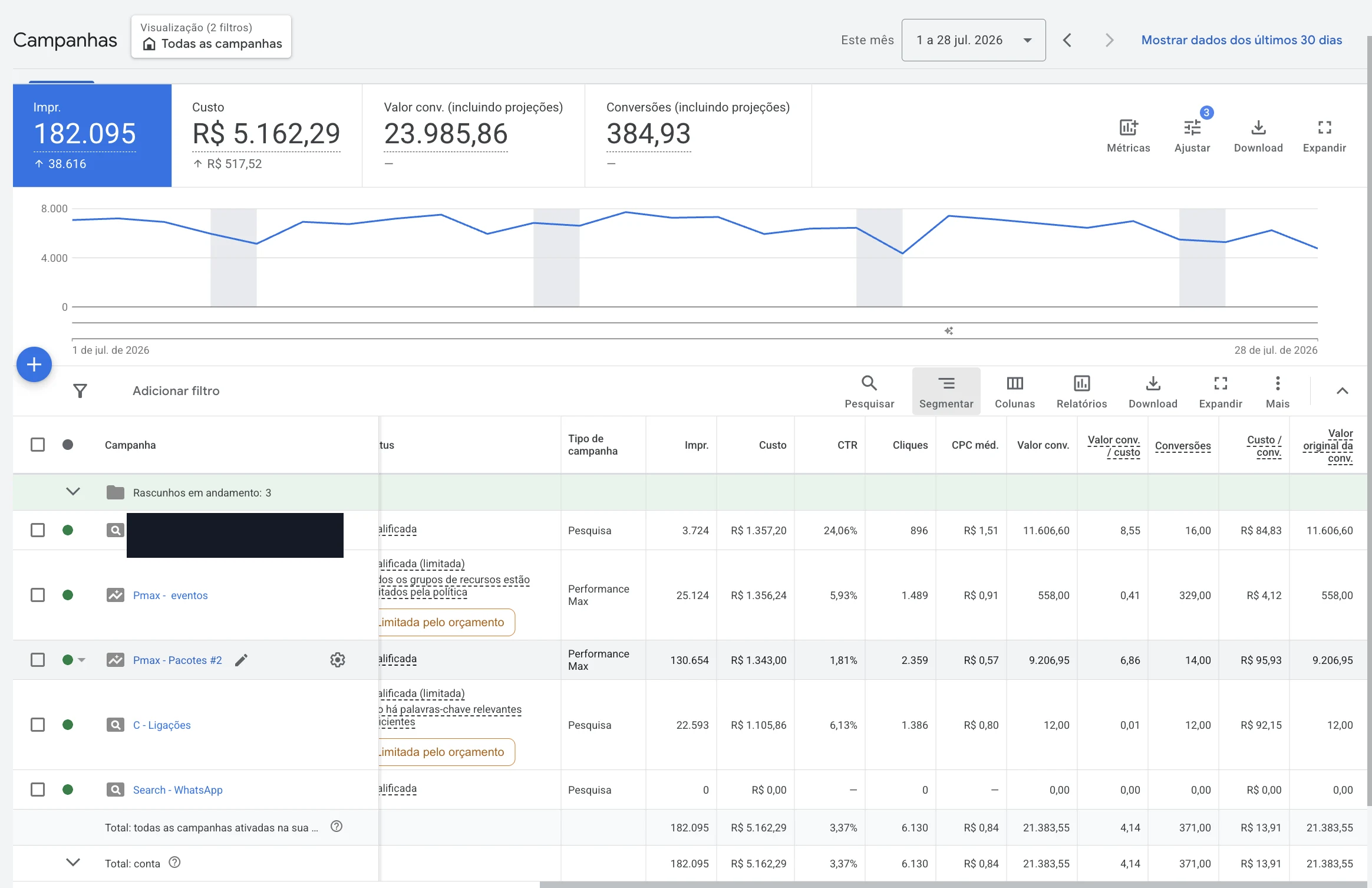
Task: Open the Relatórios menu
Action: pyautogui.click(x=1081, y=392)
